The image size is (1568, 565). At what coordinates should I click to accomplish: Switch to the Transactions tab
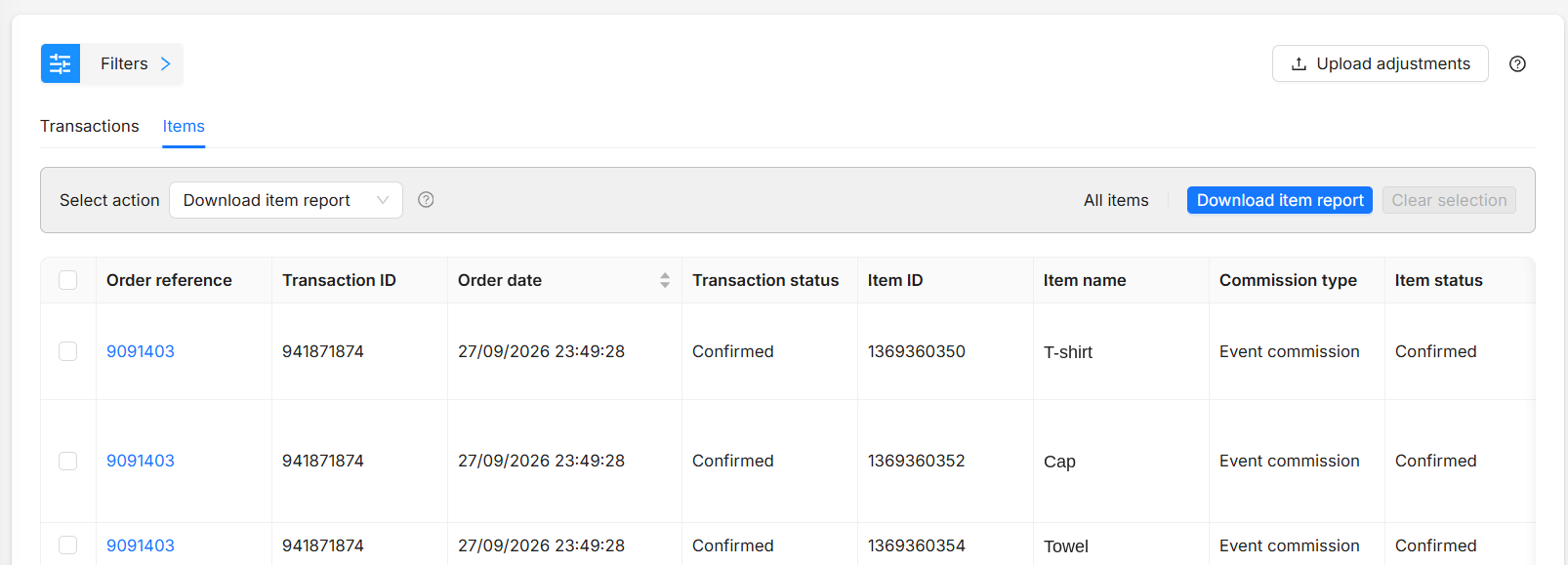[x=90, y=126]
